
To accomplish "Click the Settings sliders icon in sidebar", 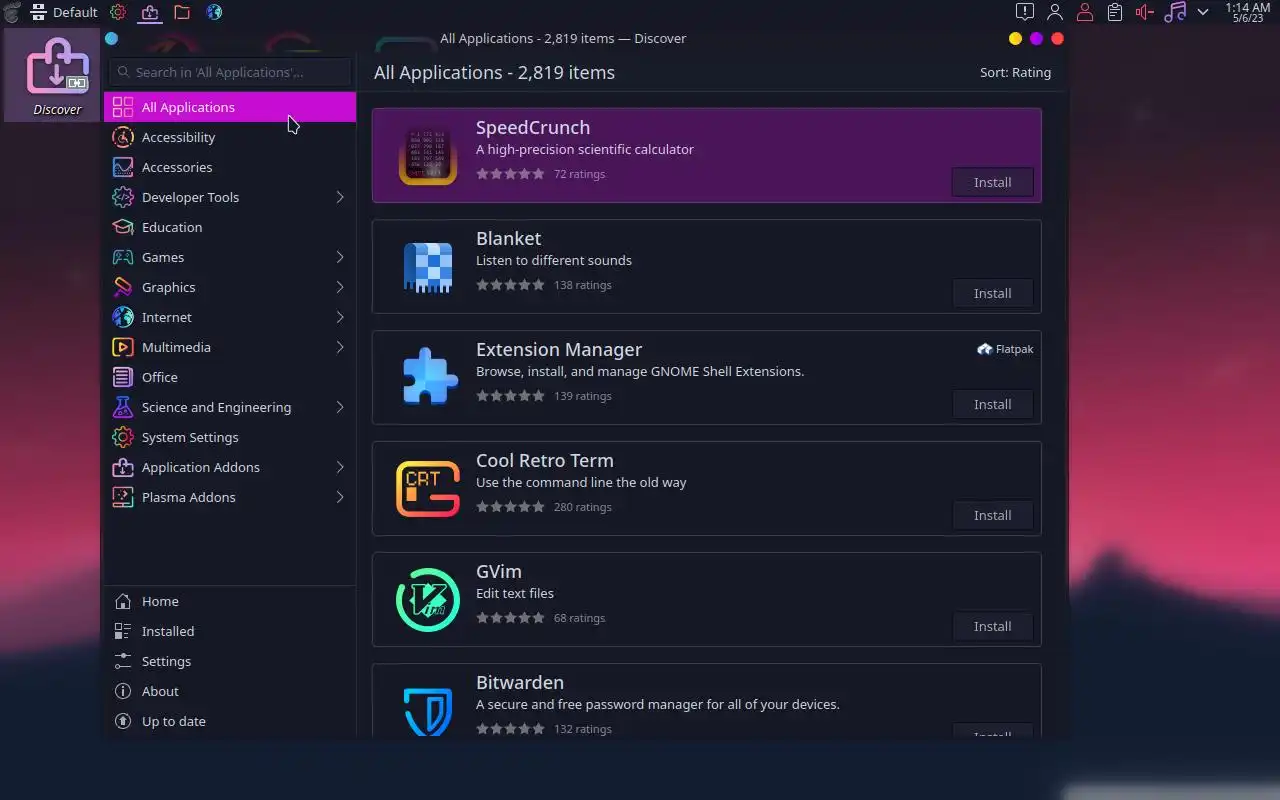I will (x=123, y=661).
